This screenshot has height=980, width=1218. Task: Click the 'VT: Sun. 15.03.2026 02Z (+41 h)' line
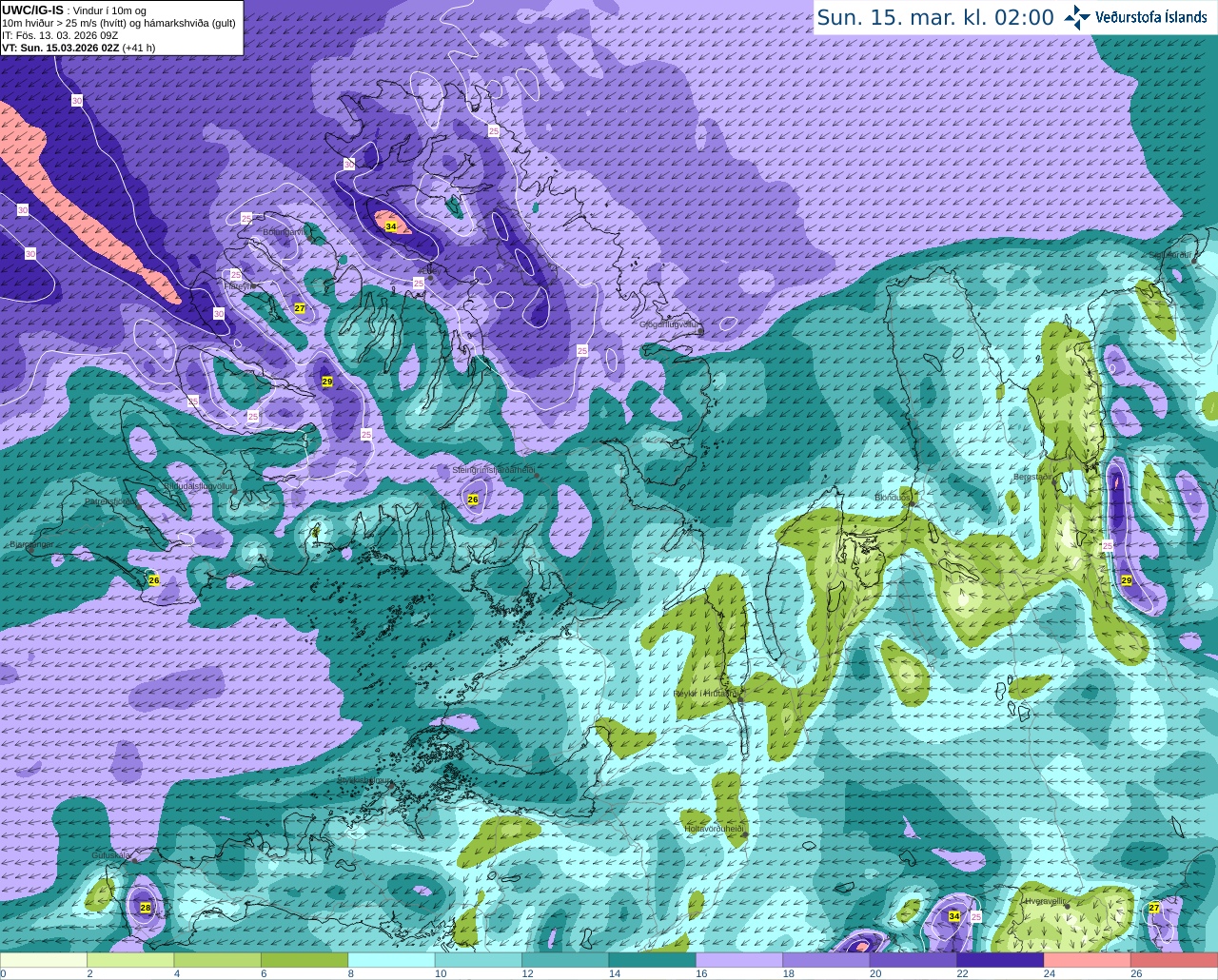pyautogui.click(x=79, y=48)
